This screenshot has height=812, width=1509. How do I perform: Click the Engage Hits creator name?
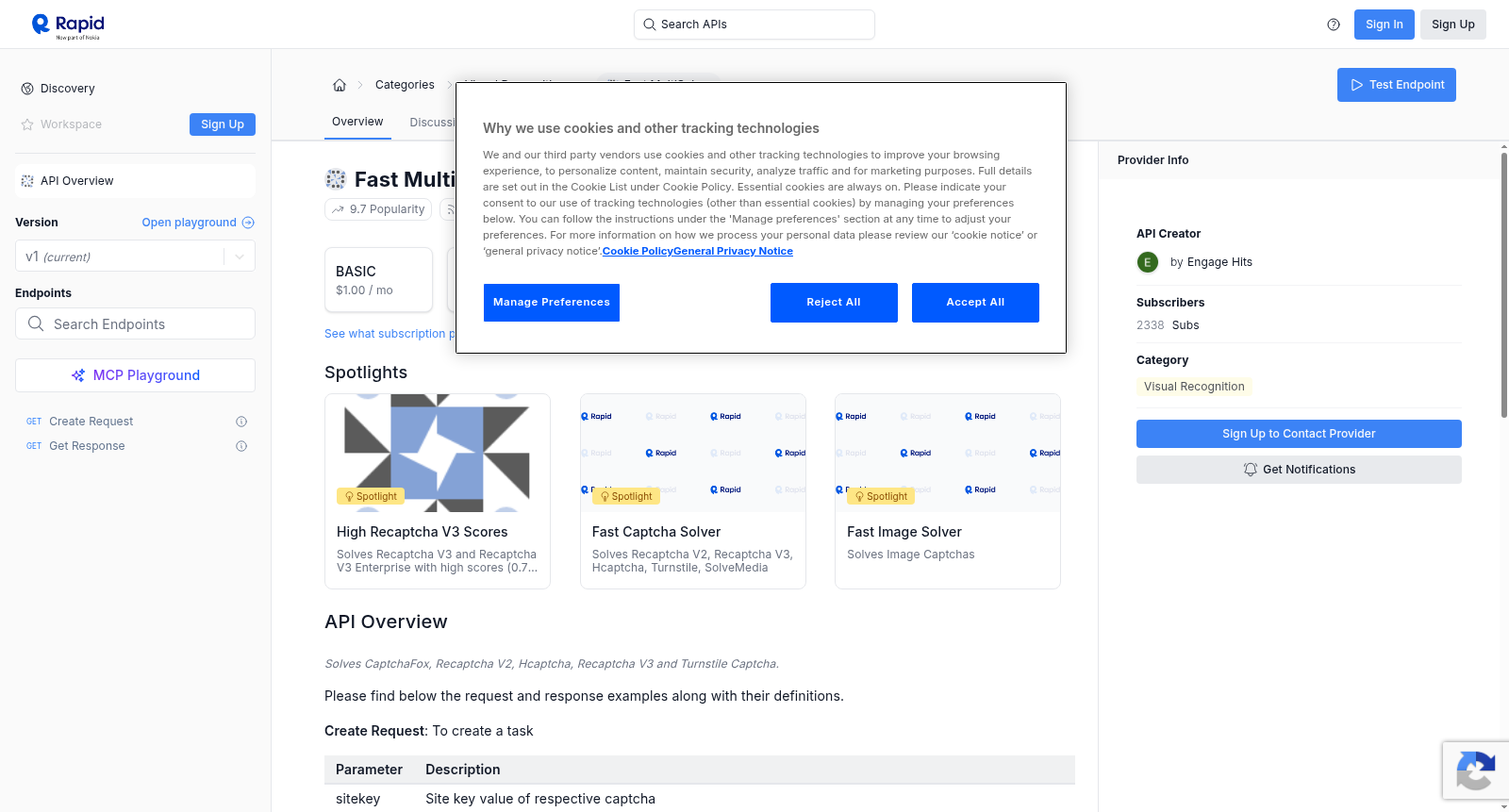point(1219,262)
